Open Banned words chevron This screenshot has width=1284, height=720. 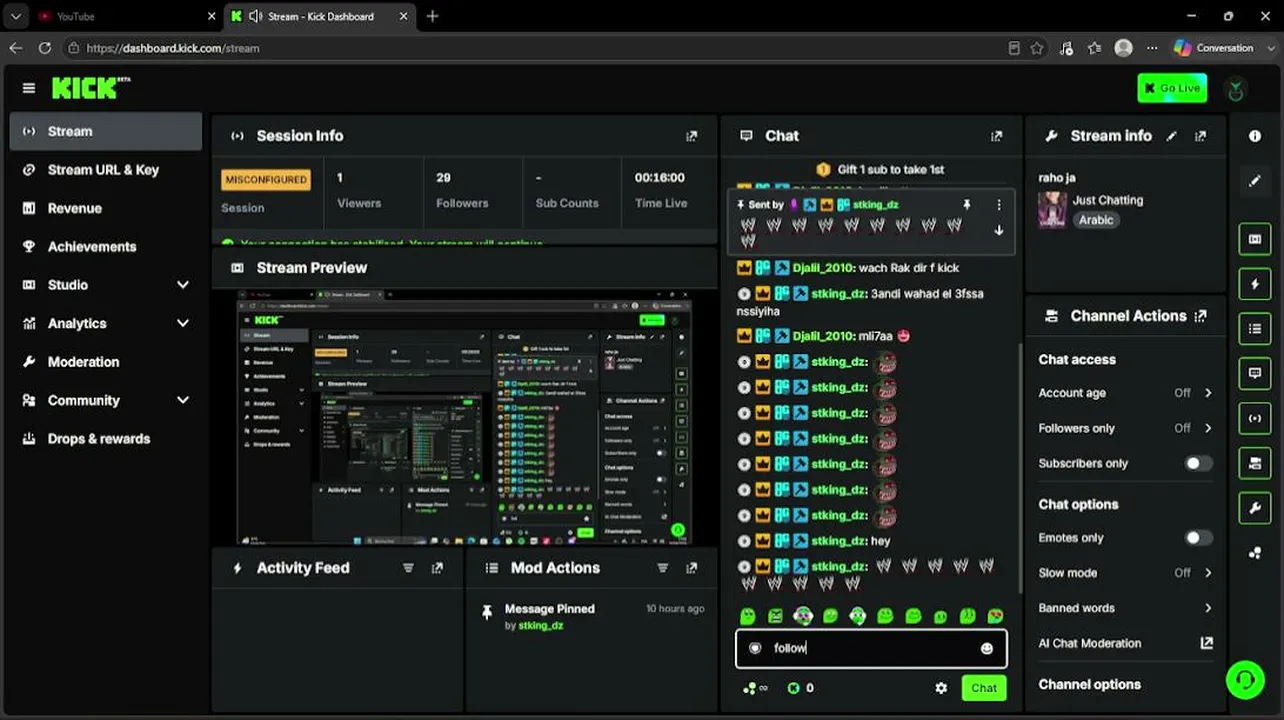tap(1208, 608)
